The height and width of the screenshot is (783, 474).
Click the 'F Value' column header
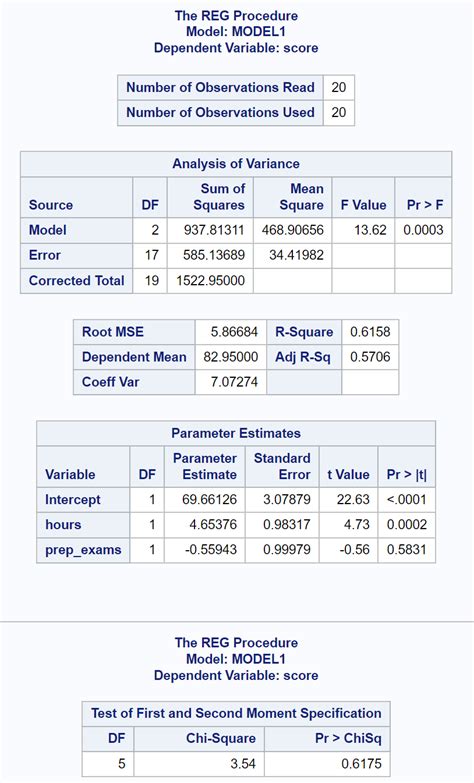coord(364,205)
